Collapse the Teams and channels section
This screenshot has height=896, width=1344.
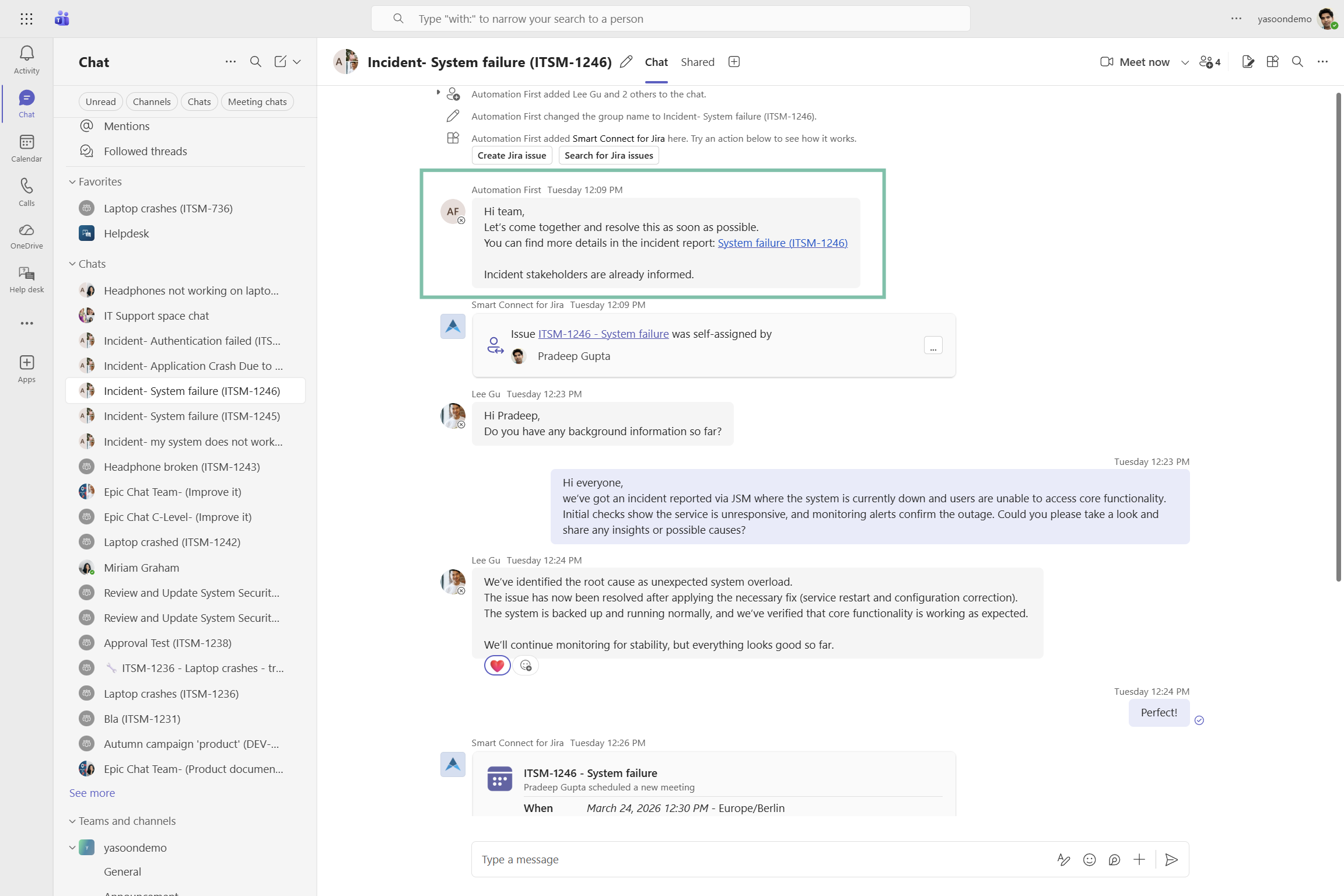pyautogui.click(x=72, y=821)
